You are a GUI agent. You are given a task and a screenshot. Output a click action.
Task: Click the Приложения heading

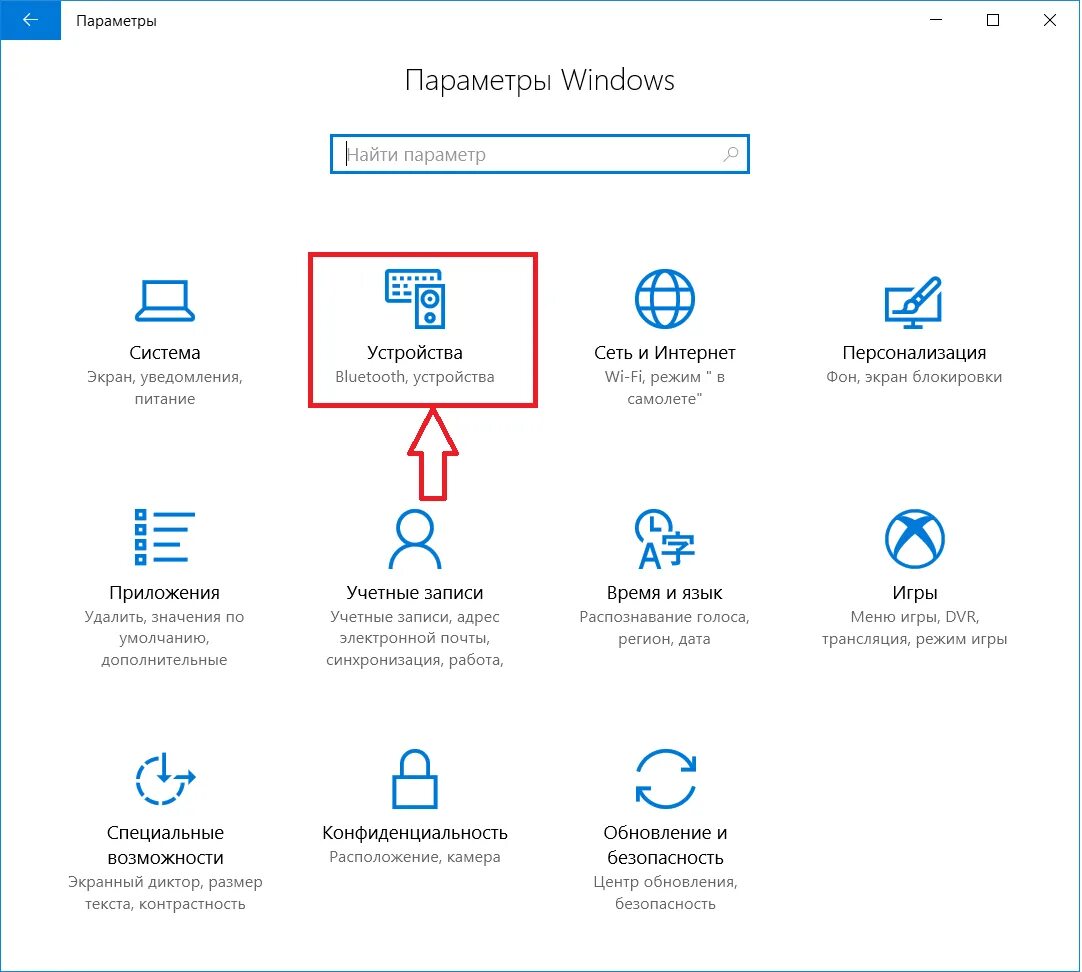(x=165, y=593)
